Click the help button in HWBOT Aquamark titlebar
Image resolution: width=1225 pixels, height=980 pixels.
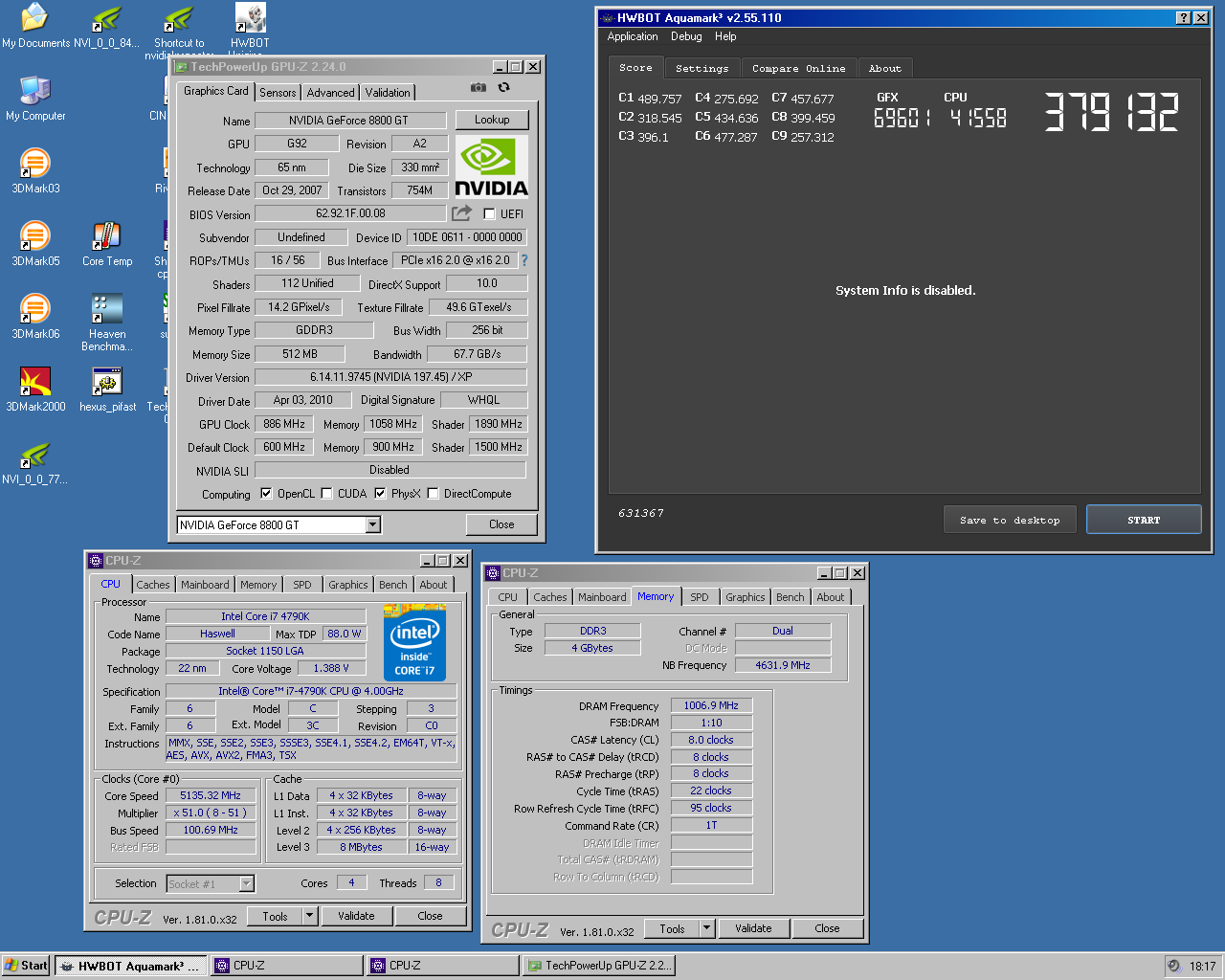(1183, 18)
